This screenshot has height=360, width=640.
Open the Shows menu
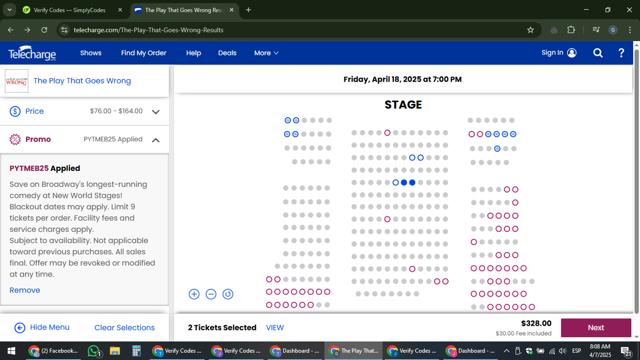[x=91, y=53]
